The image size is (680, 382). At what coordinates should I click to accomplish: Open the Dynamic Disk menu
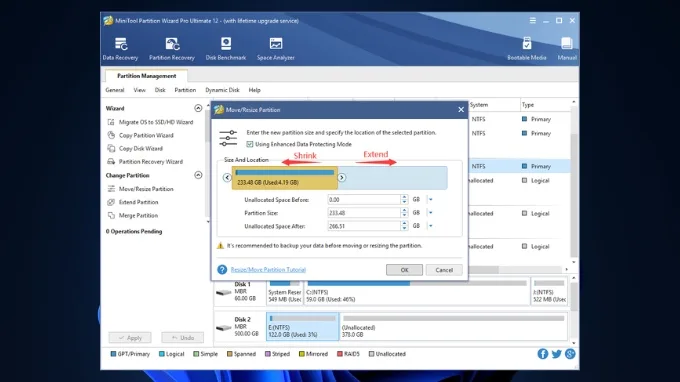[x=222, y=90]
